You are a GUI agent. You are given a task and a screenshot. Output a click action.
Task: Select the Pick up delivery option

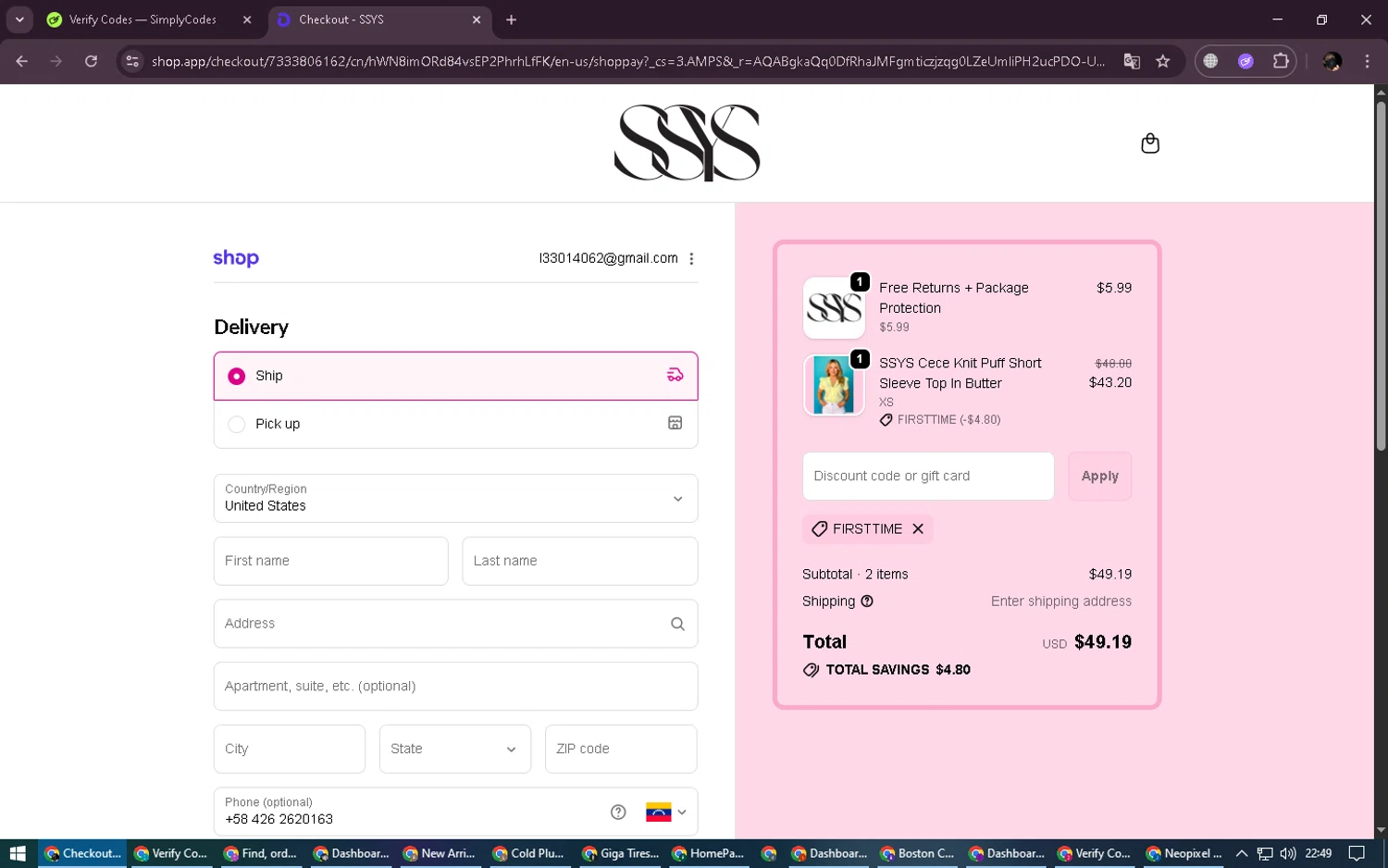point(455,424)
